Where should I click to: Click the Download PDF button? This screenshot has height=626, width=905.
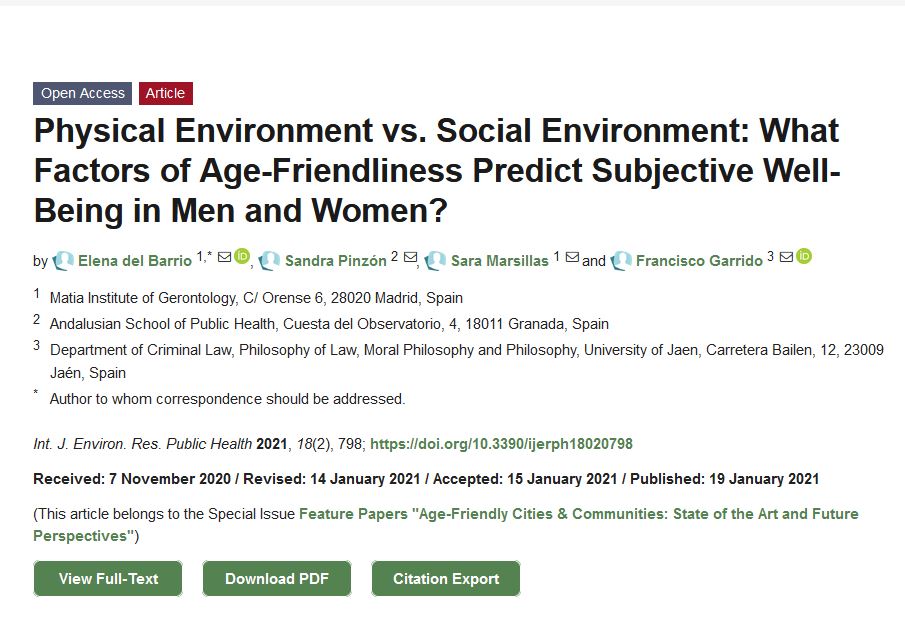[x=277, y=579]
